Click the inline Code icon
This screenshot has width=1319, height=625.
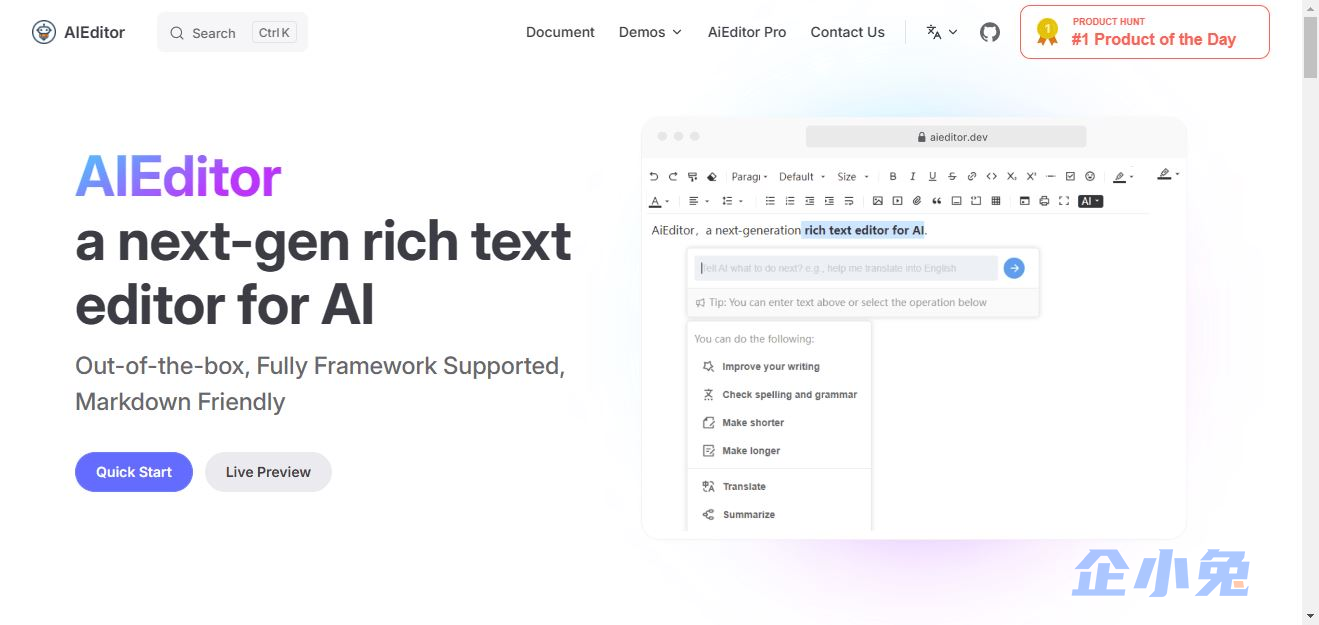click(991, 176)
